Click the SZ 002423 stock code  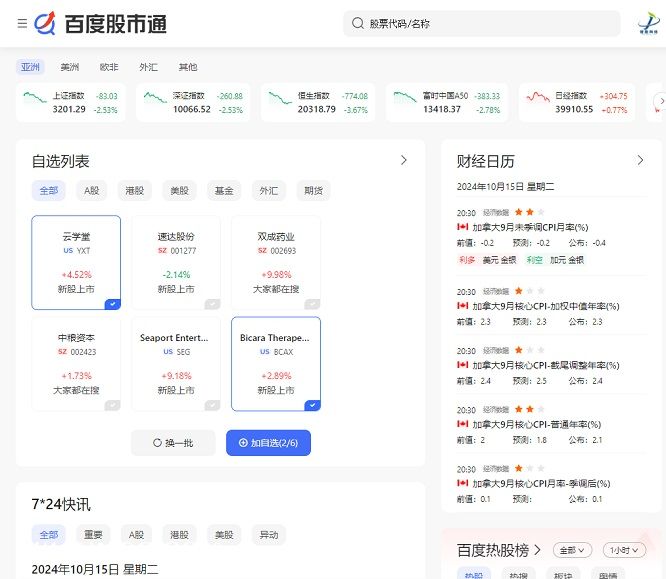pos(77,352)
